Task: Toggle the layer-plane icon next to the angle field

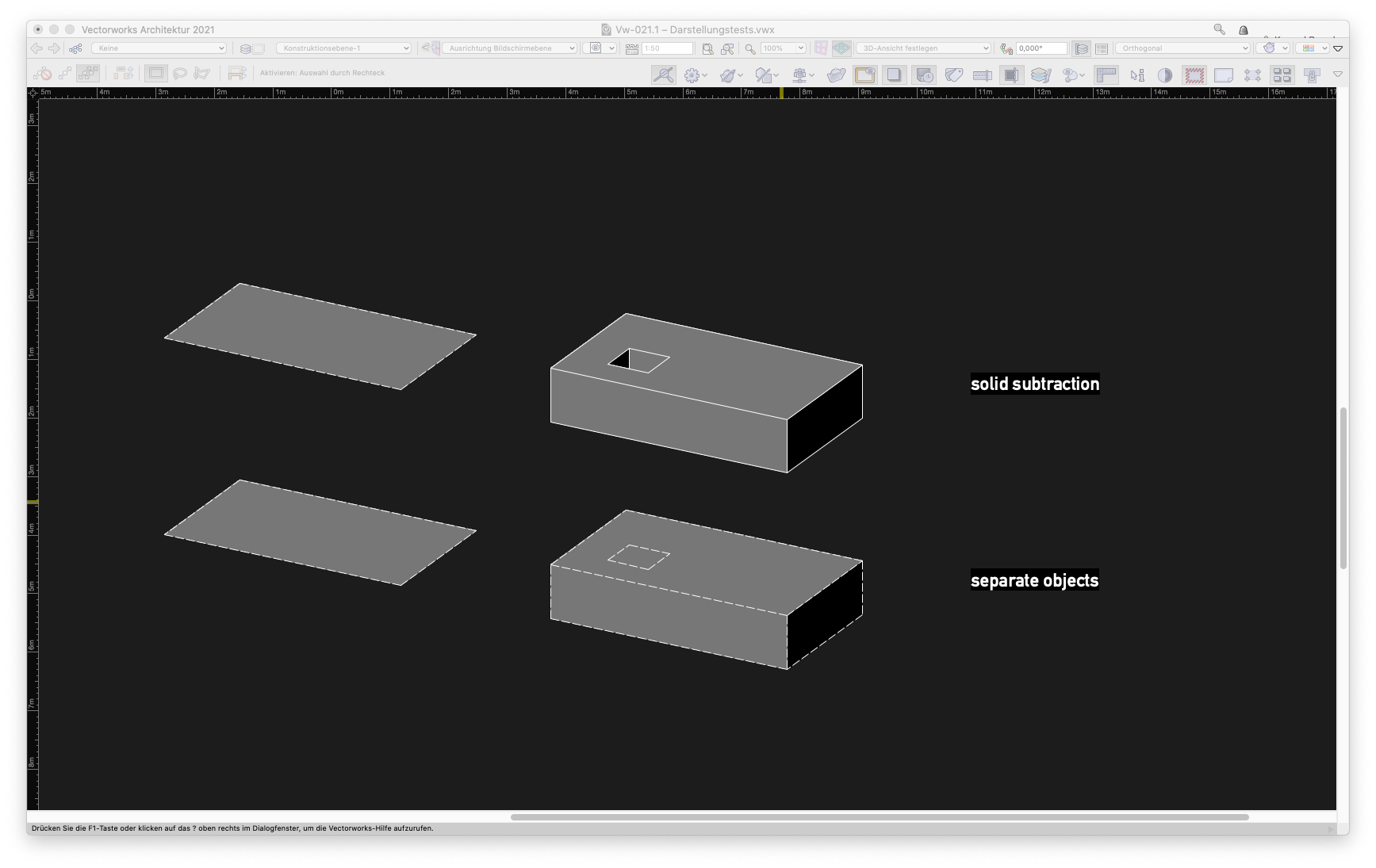Action: tap(1008, 48)
